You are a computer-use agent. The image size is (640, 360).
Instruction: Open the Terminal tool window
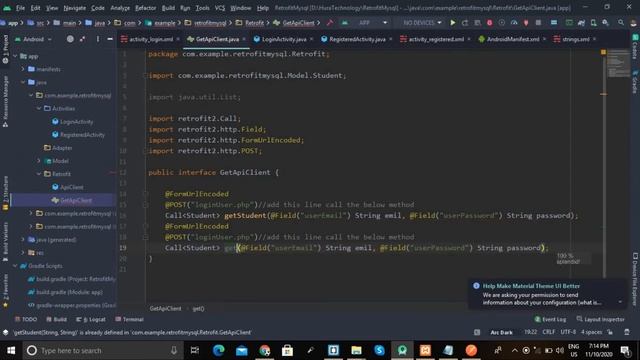pyautogui.click(x=129, y=319)
